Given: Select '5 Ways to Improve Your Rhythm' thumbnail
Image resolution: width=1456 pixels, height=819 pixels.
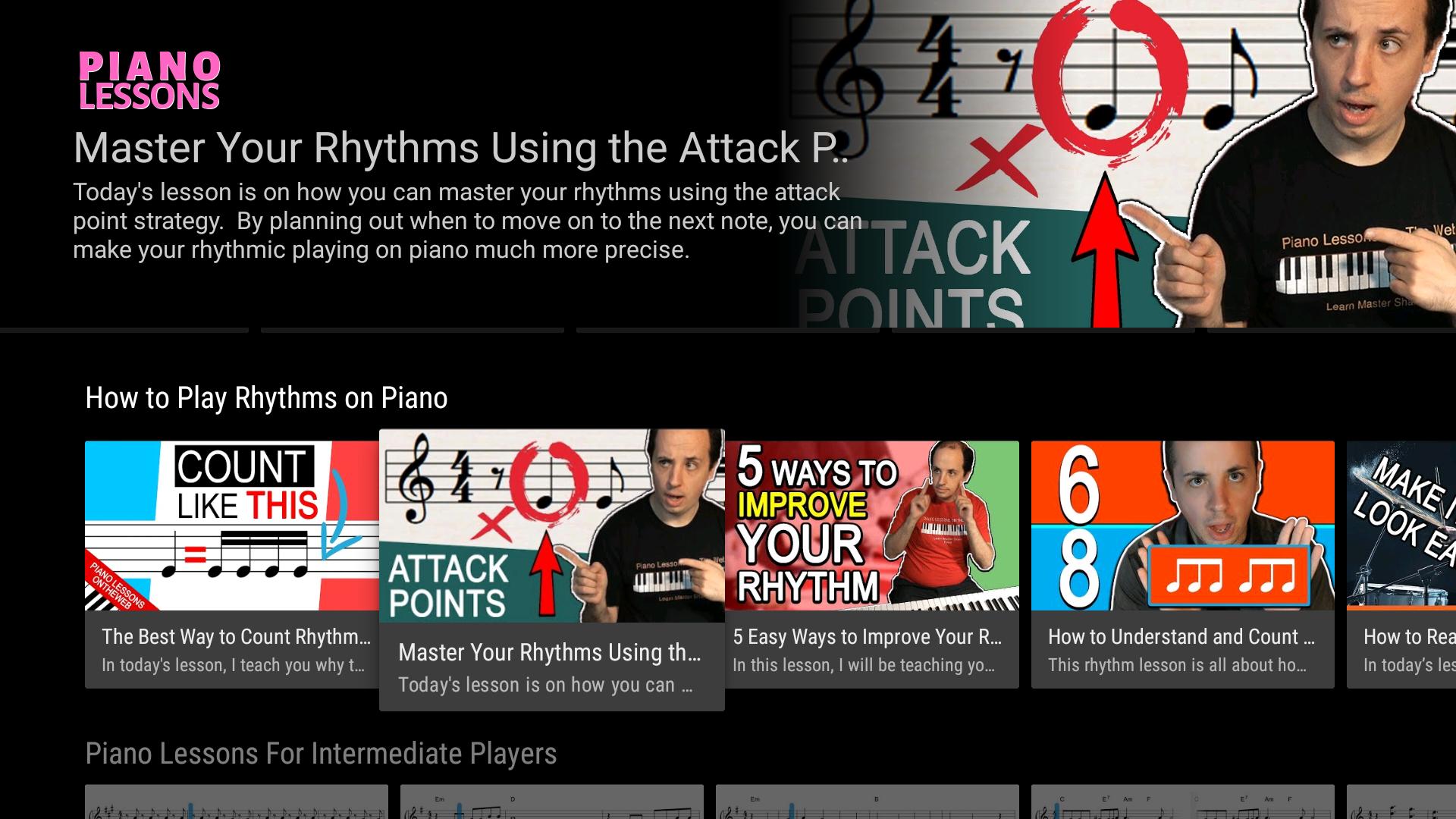Looking at the screenshot, I should (872, 526).
